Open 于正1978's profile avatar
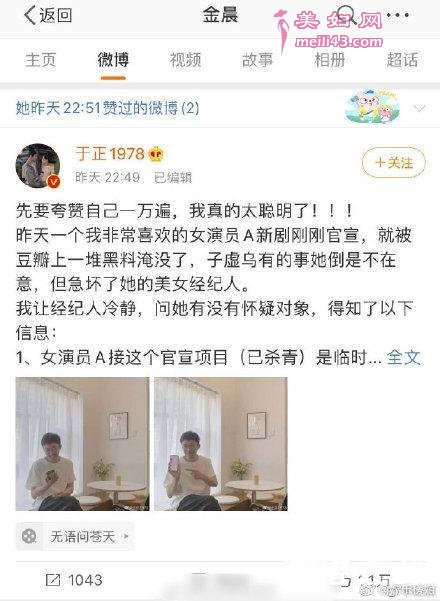440x601 pixels. 38,166
